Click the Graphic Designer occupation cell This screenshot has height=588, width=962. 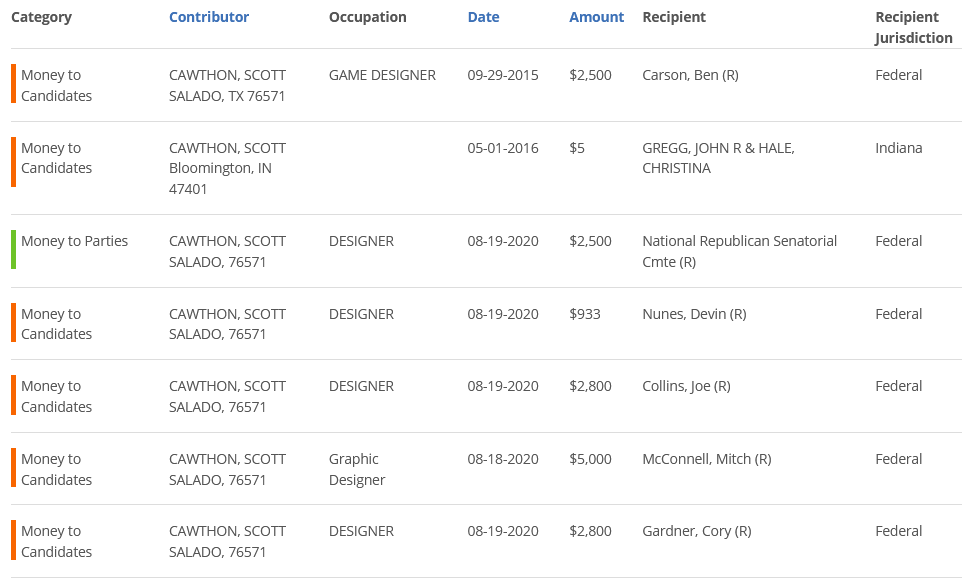pyautogui.click(x=356, y=469)
